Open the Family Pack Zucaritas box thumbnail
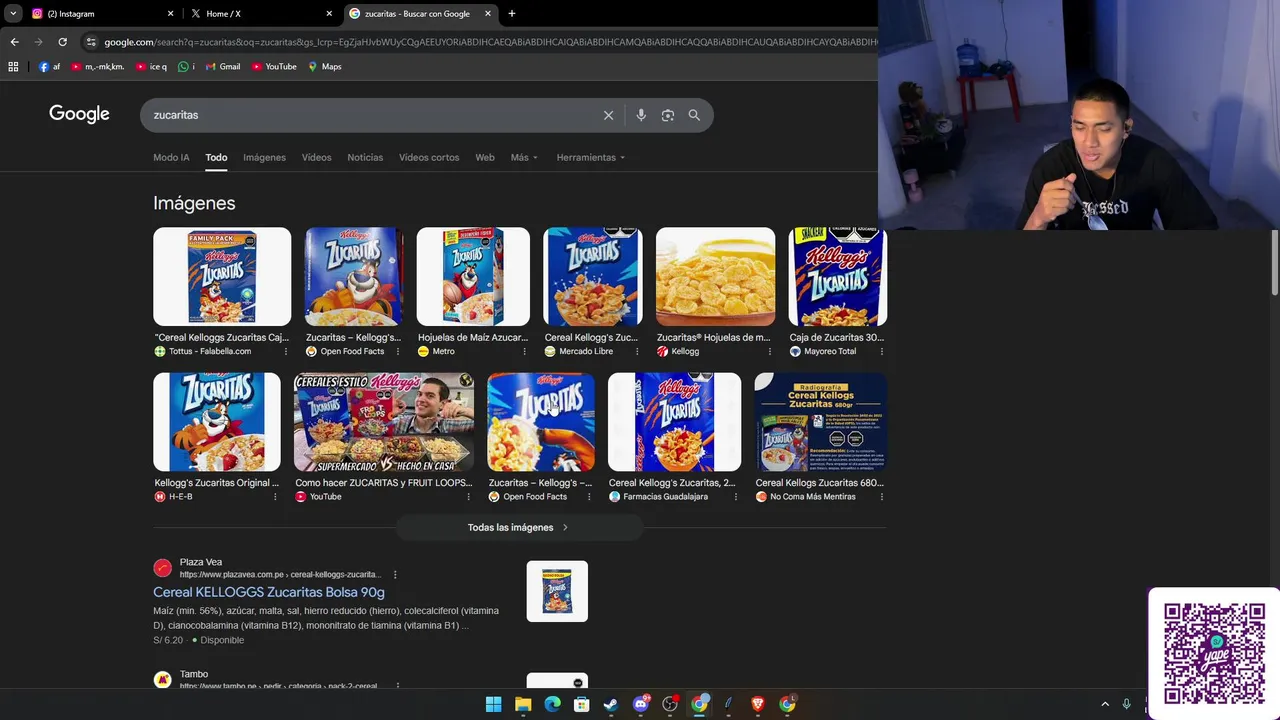Image resolution: width=1280 pixels, height=720 pixels. pos(222,277)
